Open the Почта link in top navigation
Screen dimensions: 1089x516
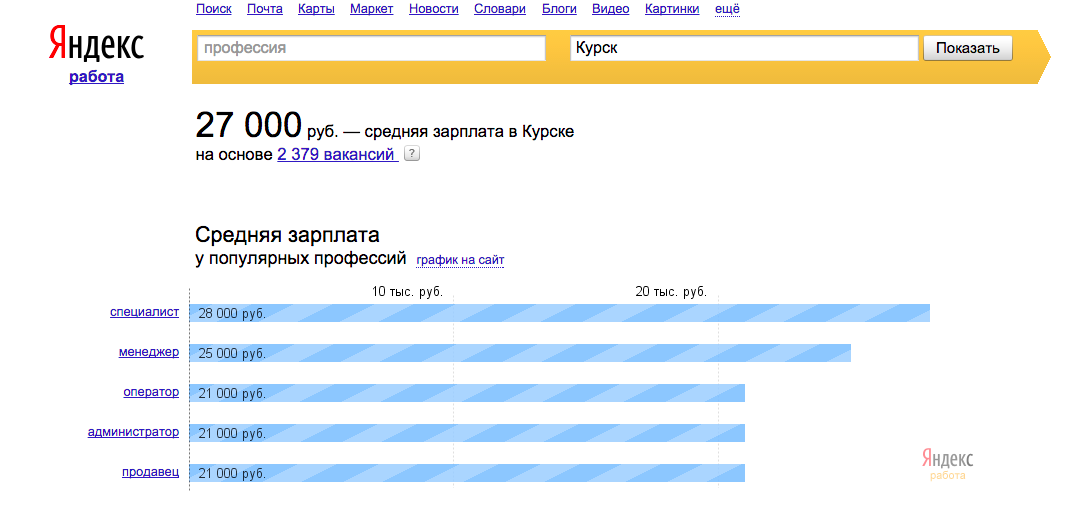pos(265,9)
